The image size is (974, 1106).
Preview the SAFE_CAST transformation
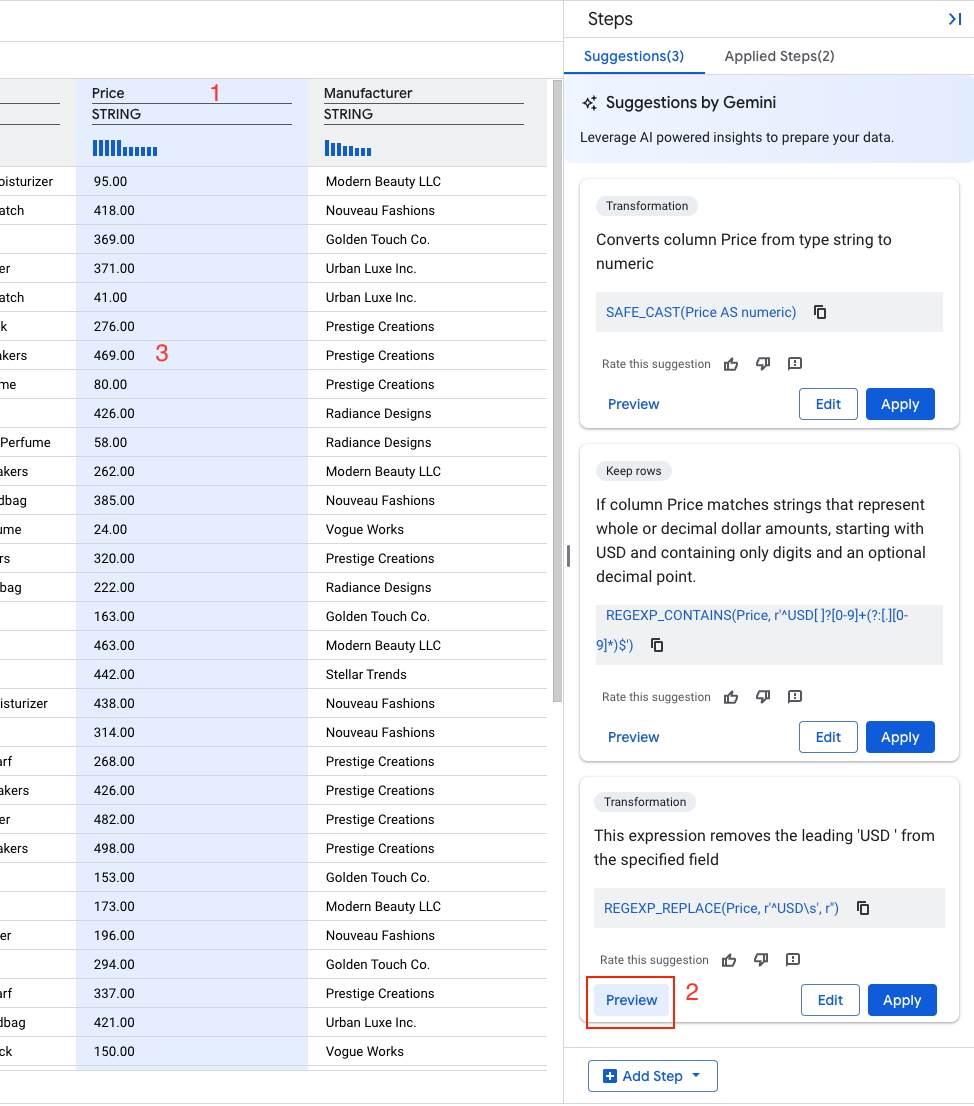(x=634, y=404)
